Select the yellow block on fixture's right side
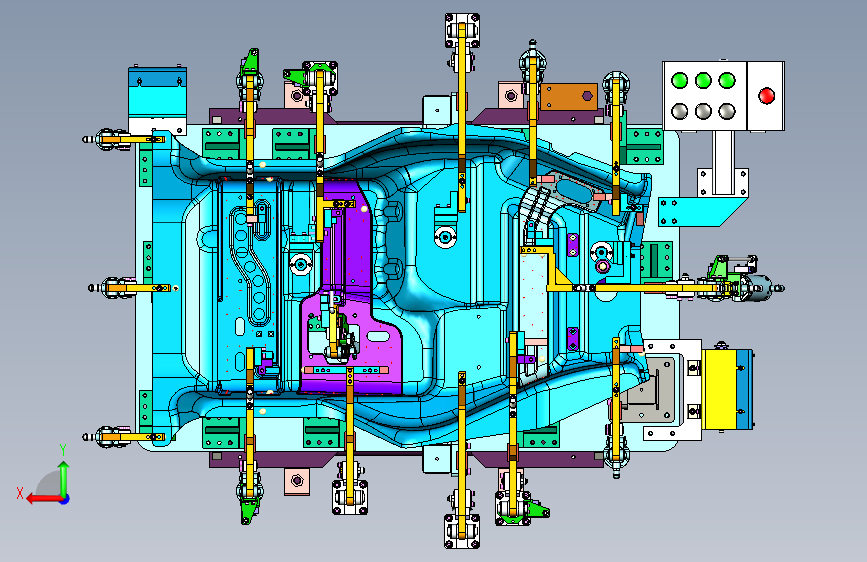867x562 pixels. [x=719, y=390]
